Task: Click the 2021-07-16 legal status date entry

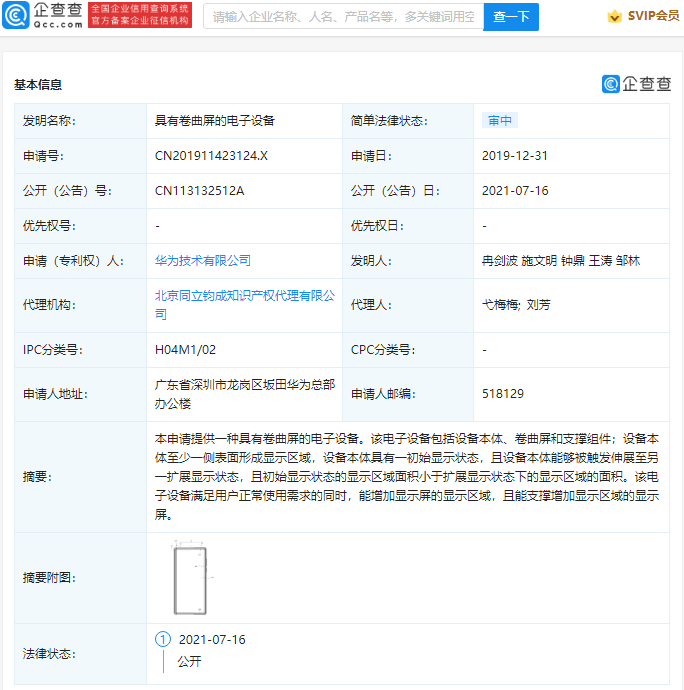Action: (x=211, y=639)
